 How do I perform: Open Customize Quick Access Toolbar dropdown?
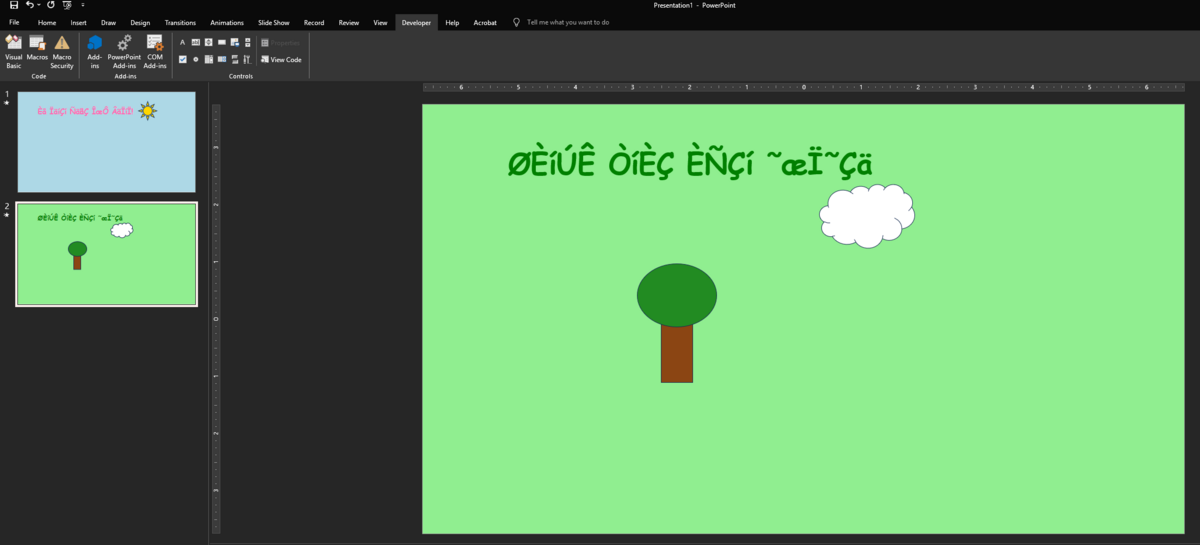83,5
